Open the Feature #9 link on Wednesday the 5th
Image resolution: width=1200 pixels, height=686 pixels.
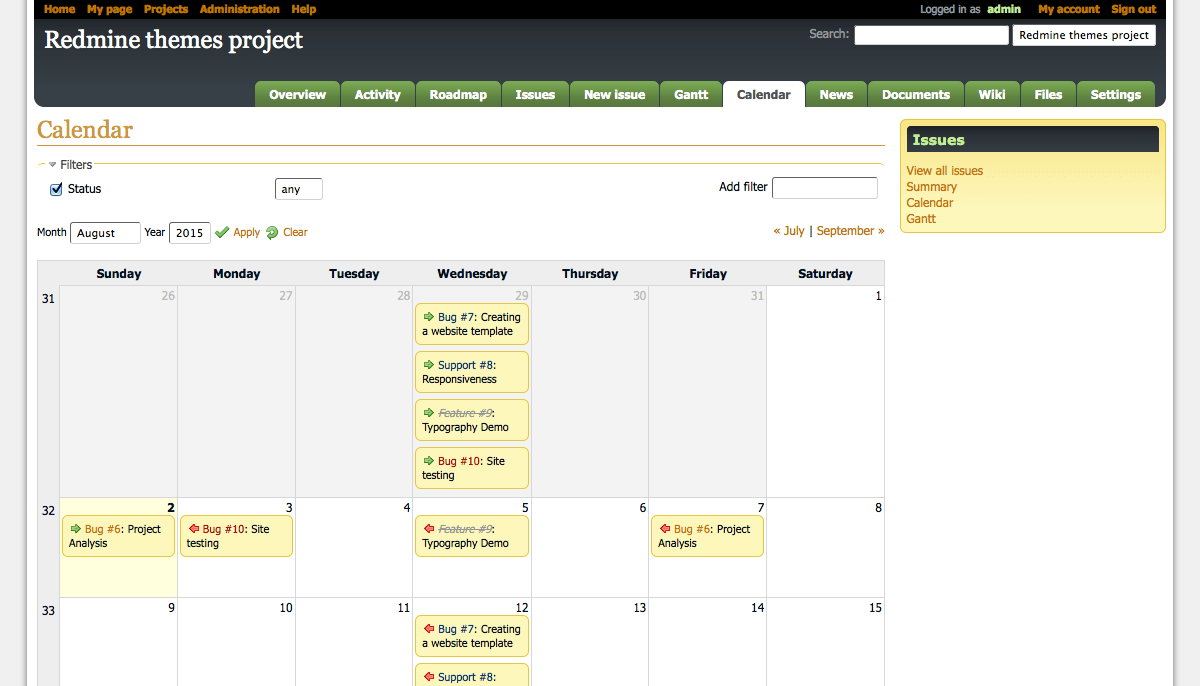[466, 529]
